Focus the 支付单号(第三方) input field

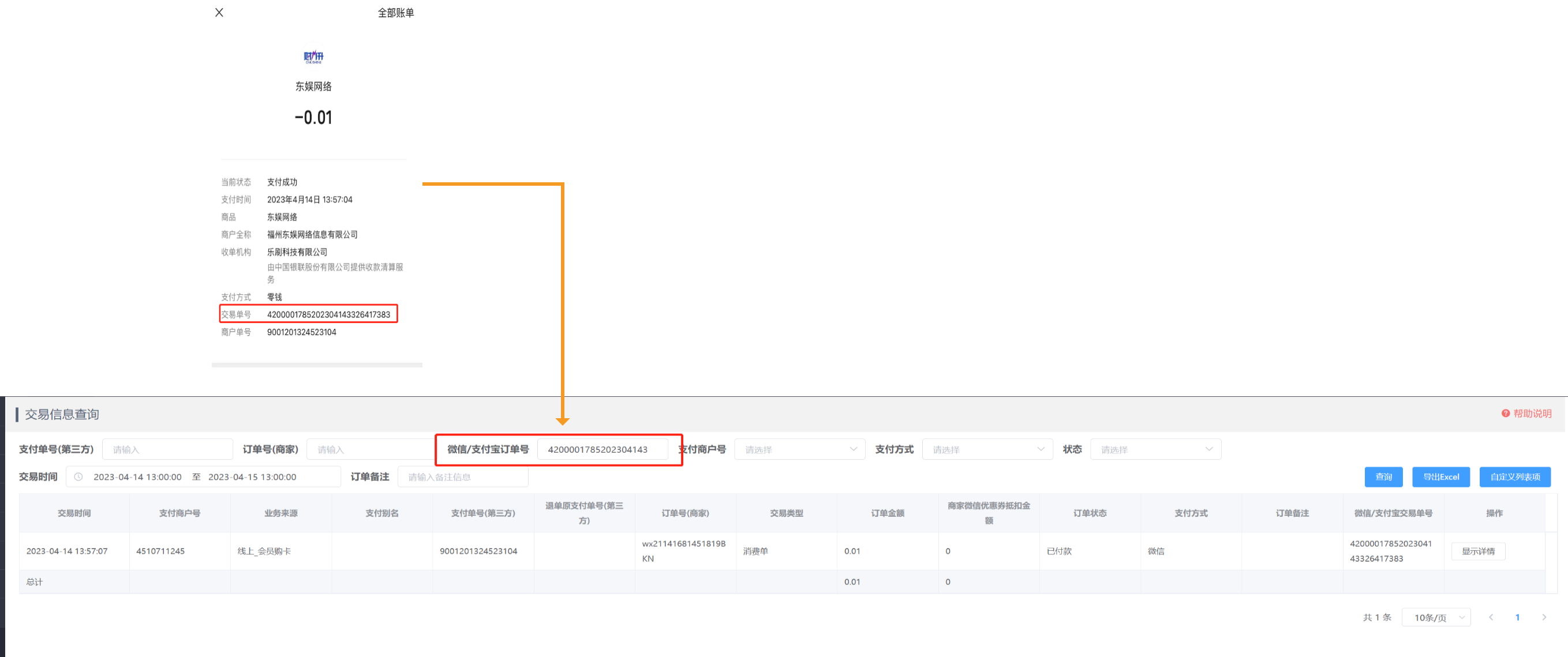point(167,449)
